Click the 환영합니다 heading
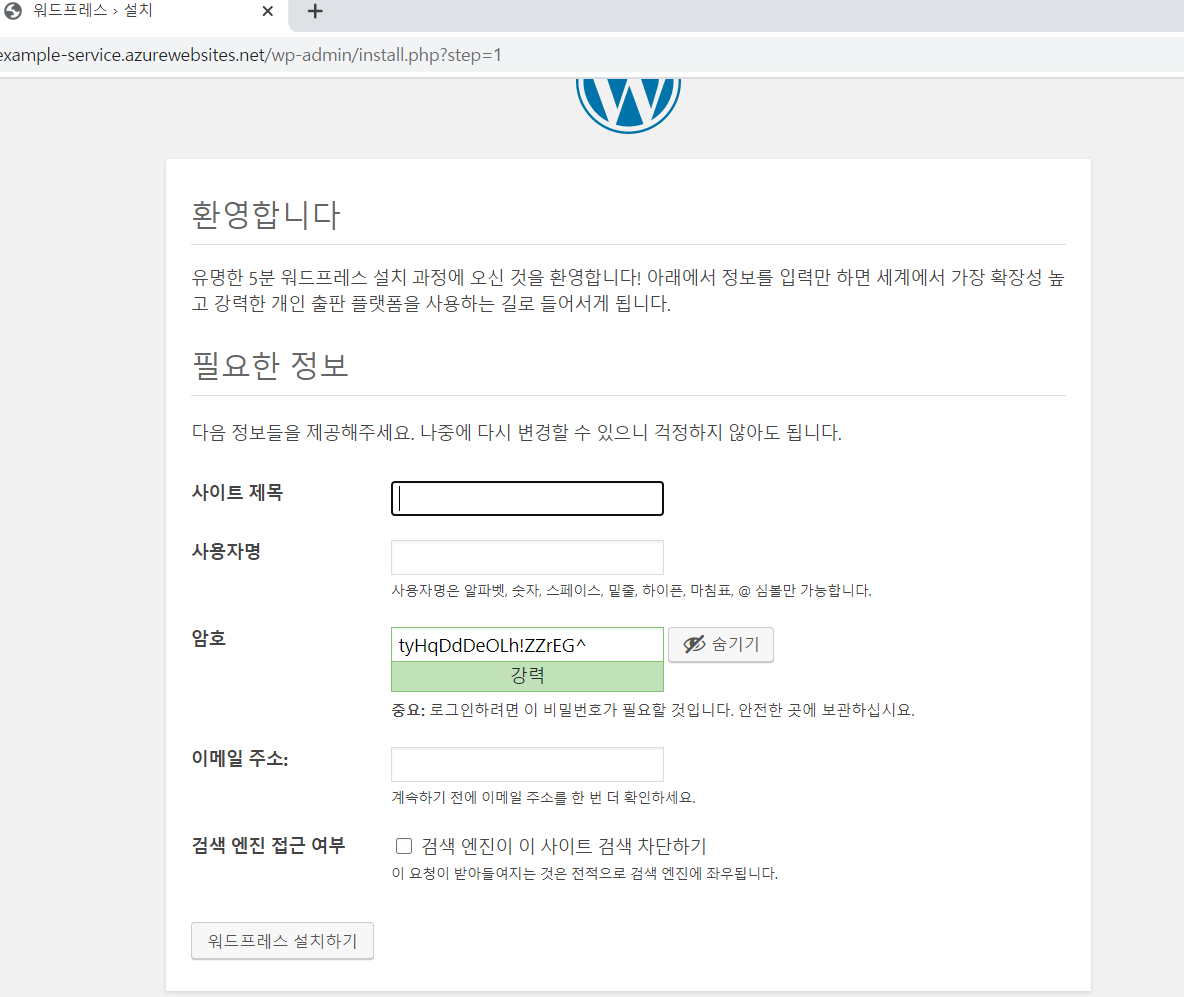The image size is (1184, 997). click(x=266, y=215)
